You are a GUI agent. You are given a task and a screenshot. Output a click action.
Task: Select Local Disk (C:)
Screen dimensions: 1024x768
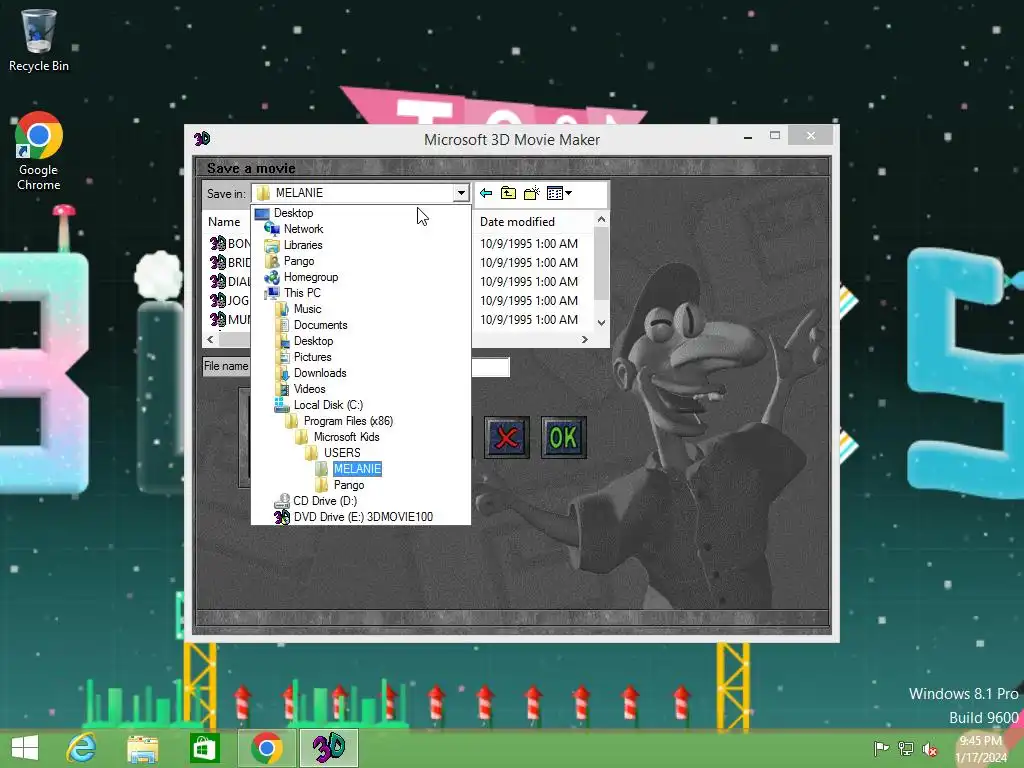point(328,405)
